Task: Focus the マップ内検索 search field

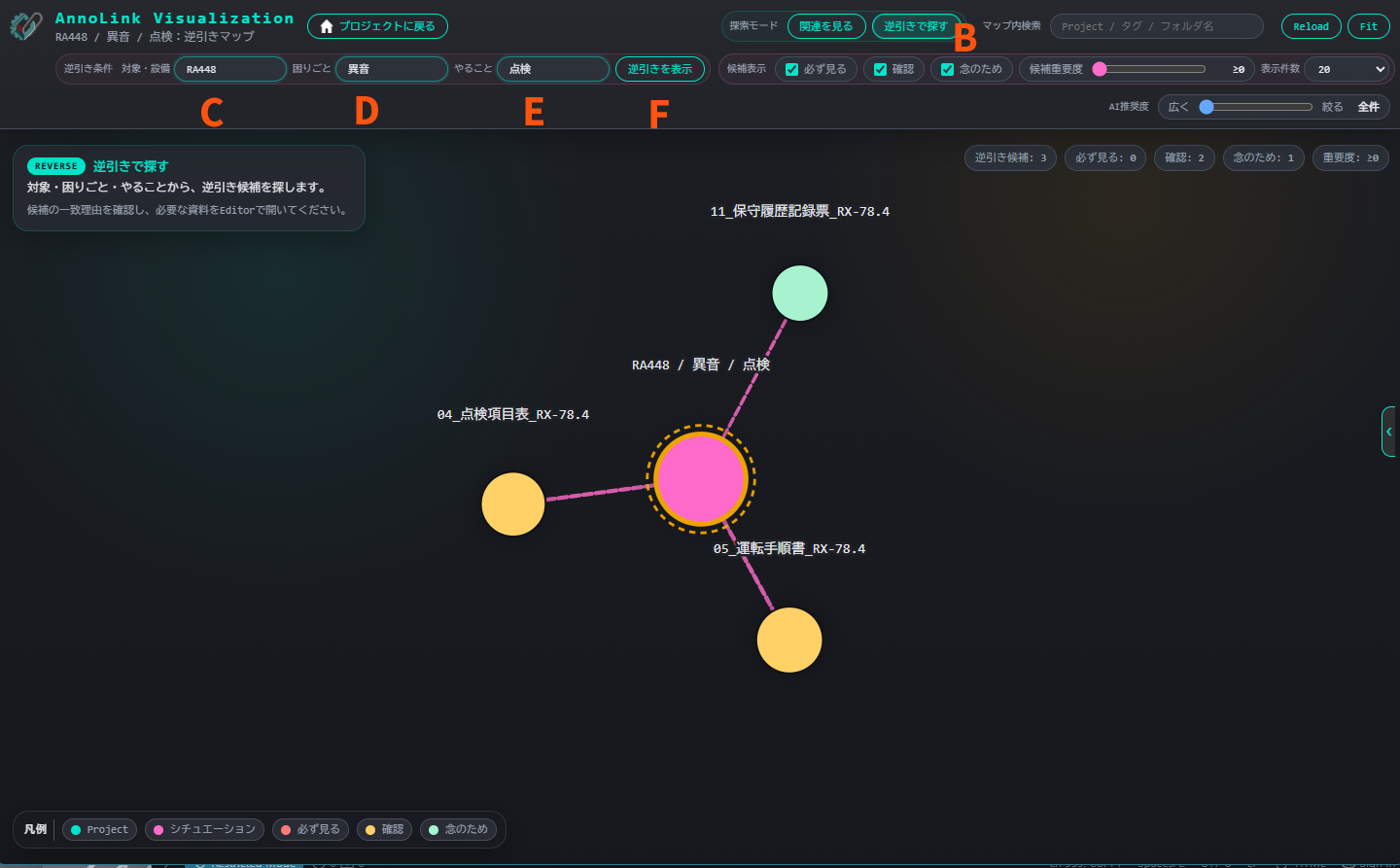Action: 1157,26
